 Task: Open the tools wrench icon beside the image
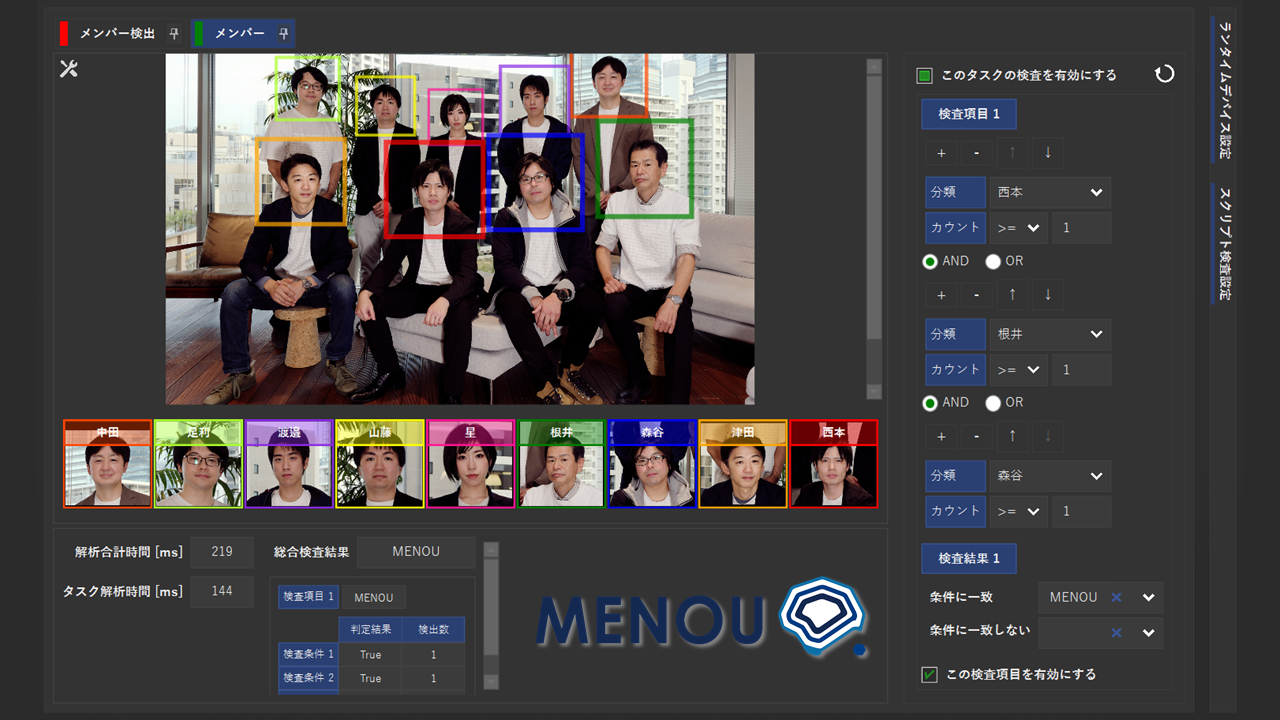tap(69, 68)
